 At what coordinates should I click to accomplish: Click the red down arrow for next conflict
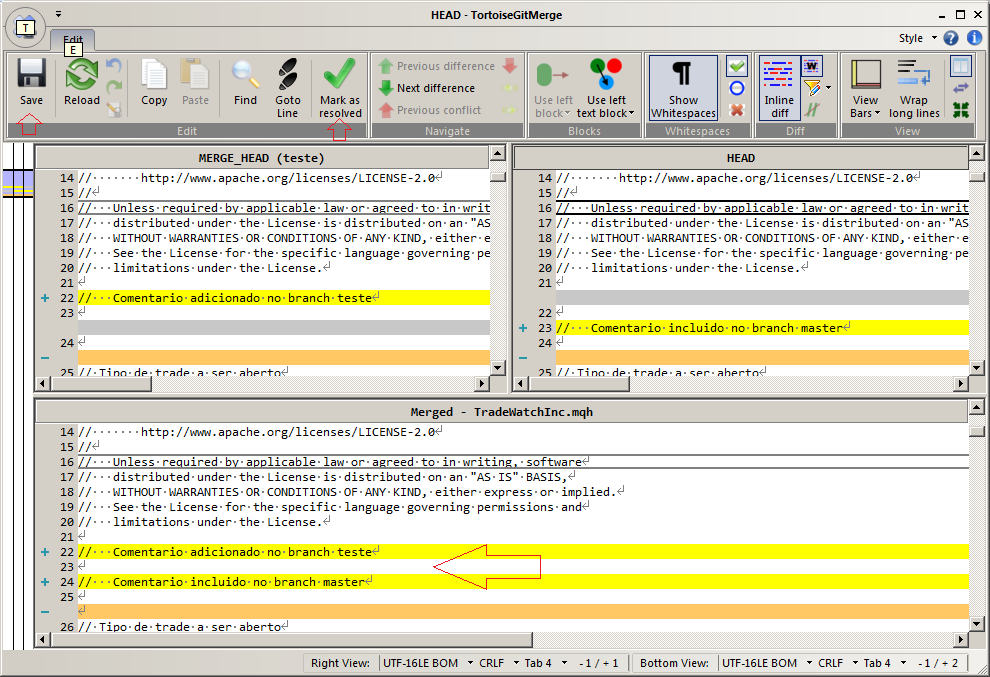pos(510,65)
